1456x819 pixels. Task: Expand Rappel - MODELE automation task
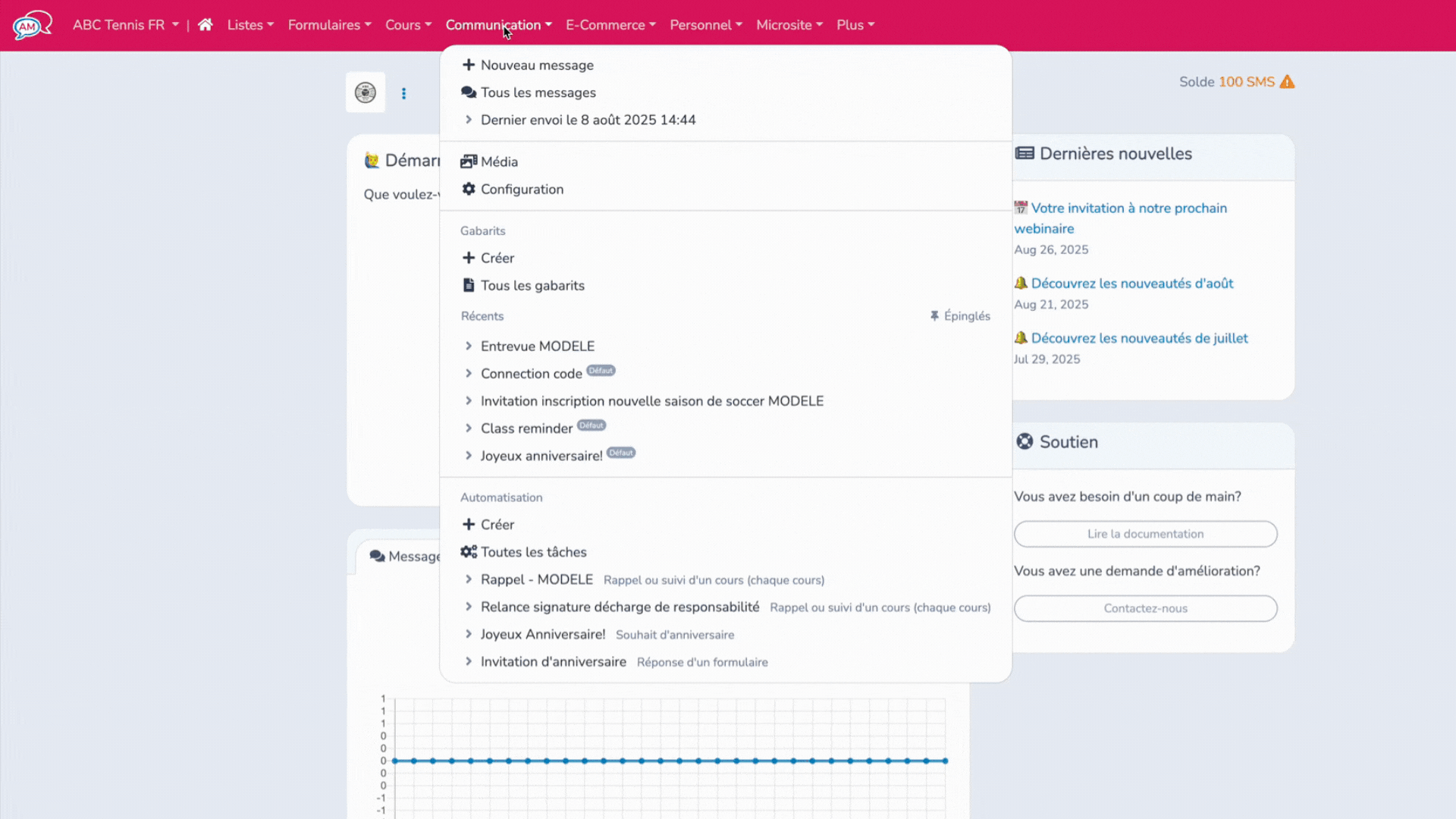(536, 579)
